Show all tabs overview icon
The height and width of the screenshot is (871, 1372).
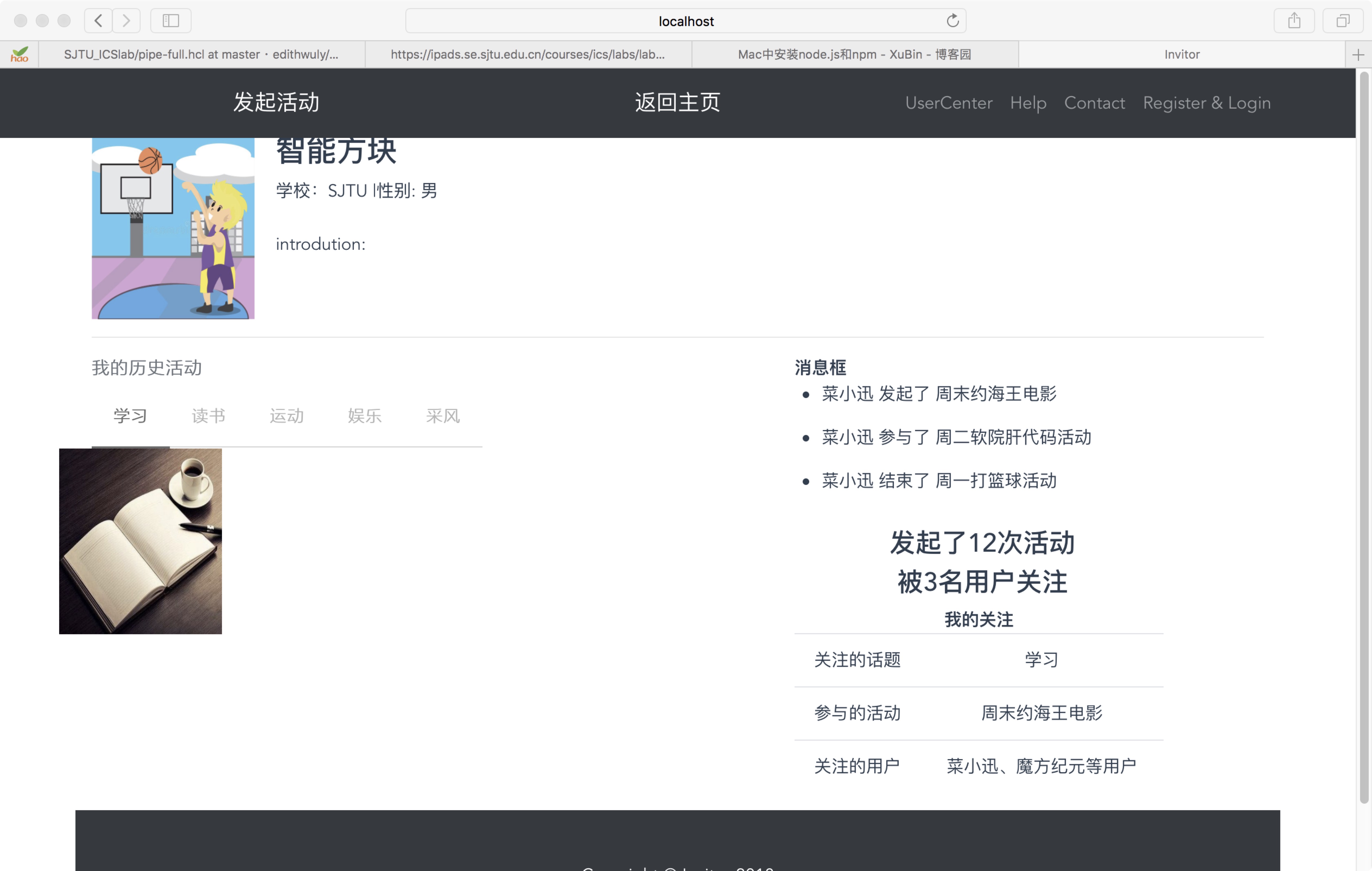(x=1342, y=21)
